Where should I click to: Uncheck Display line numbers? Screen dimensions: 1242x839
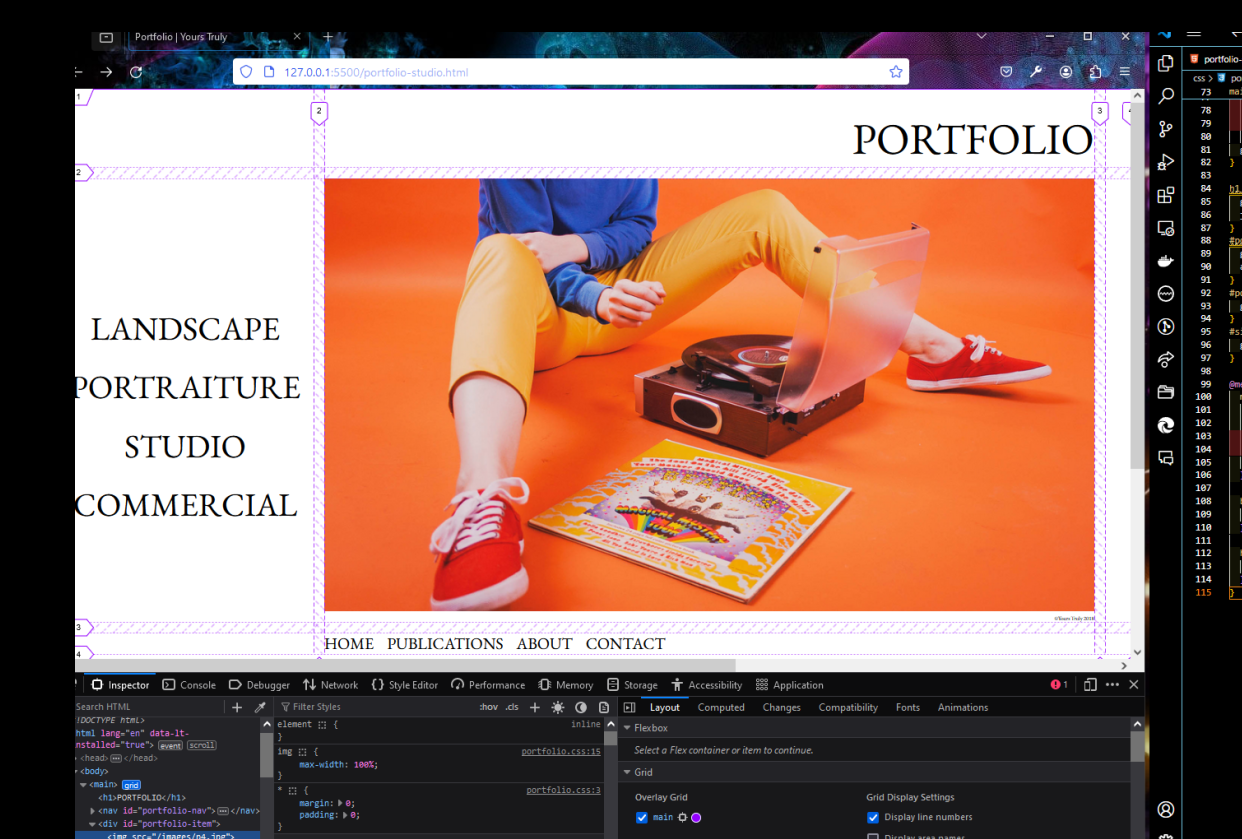point(873,817)
